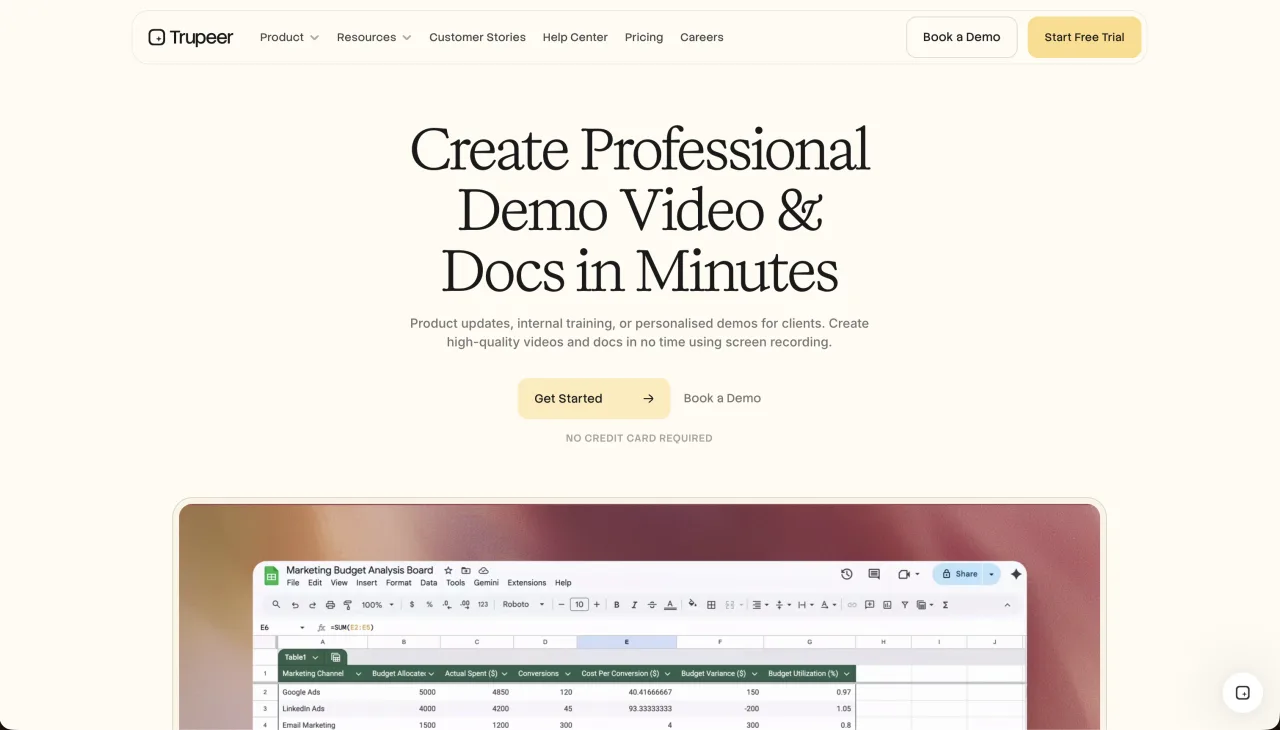The image size is (1280, 730).
Task: Click the font size field showing 10
Action: click(579, 605)
